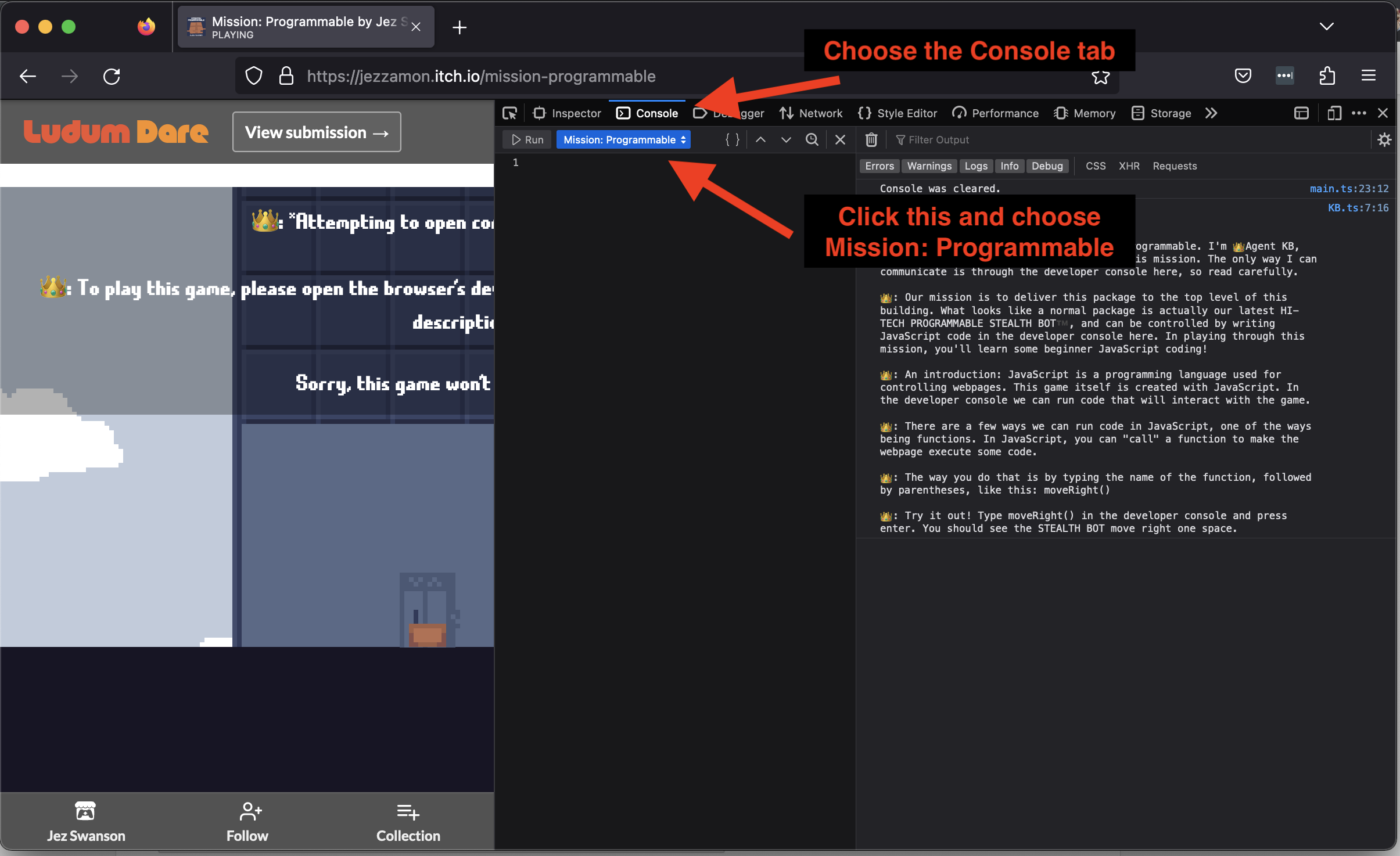Open reverse history search magnifier
The height and width of the screenshot is (856, 1400).
coord(812,140)
